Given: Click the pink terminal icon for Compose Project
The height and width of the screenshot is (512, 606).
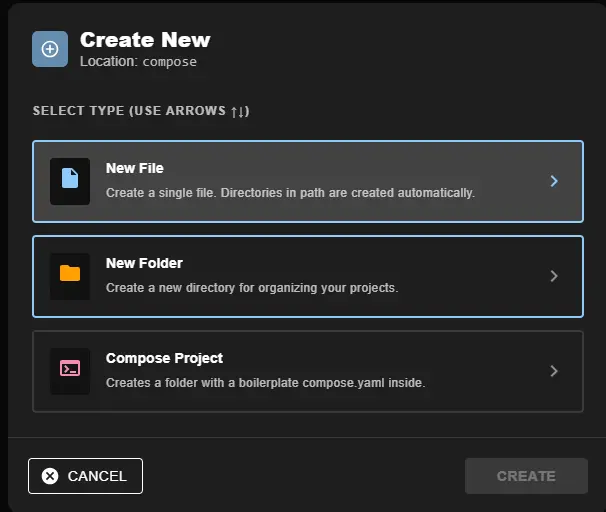Looking at the screenshot, I should tap(70, 370).
